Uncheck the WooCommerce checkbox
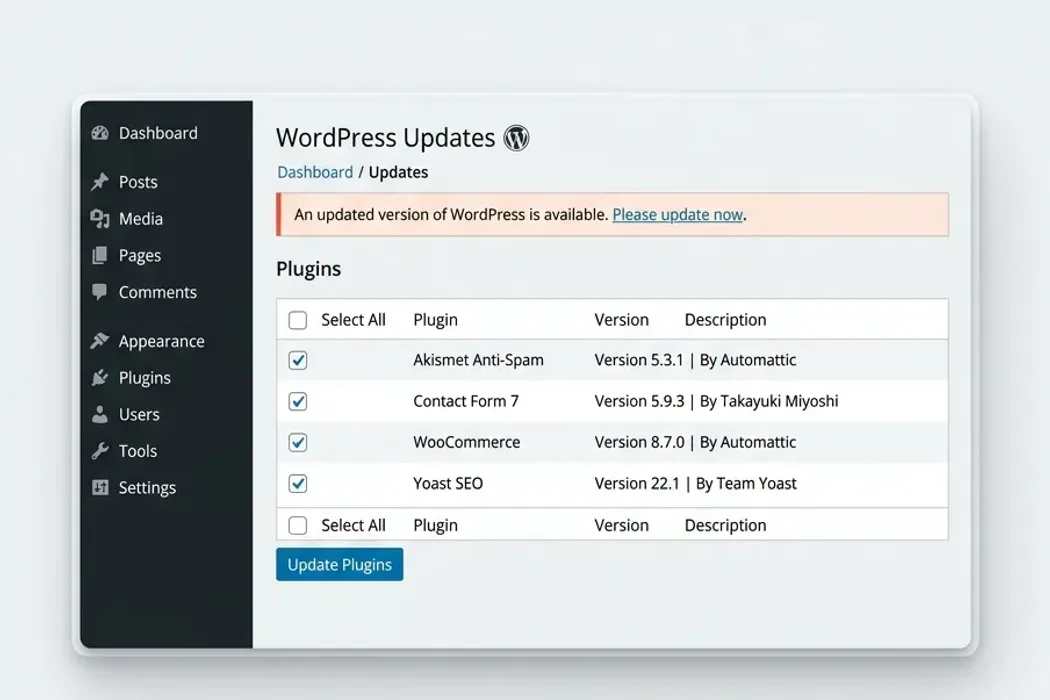 point(298,442)
